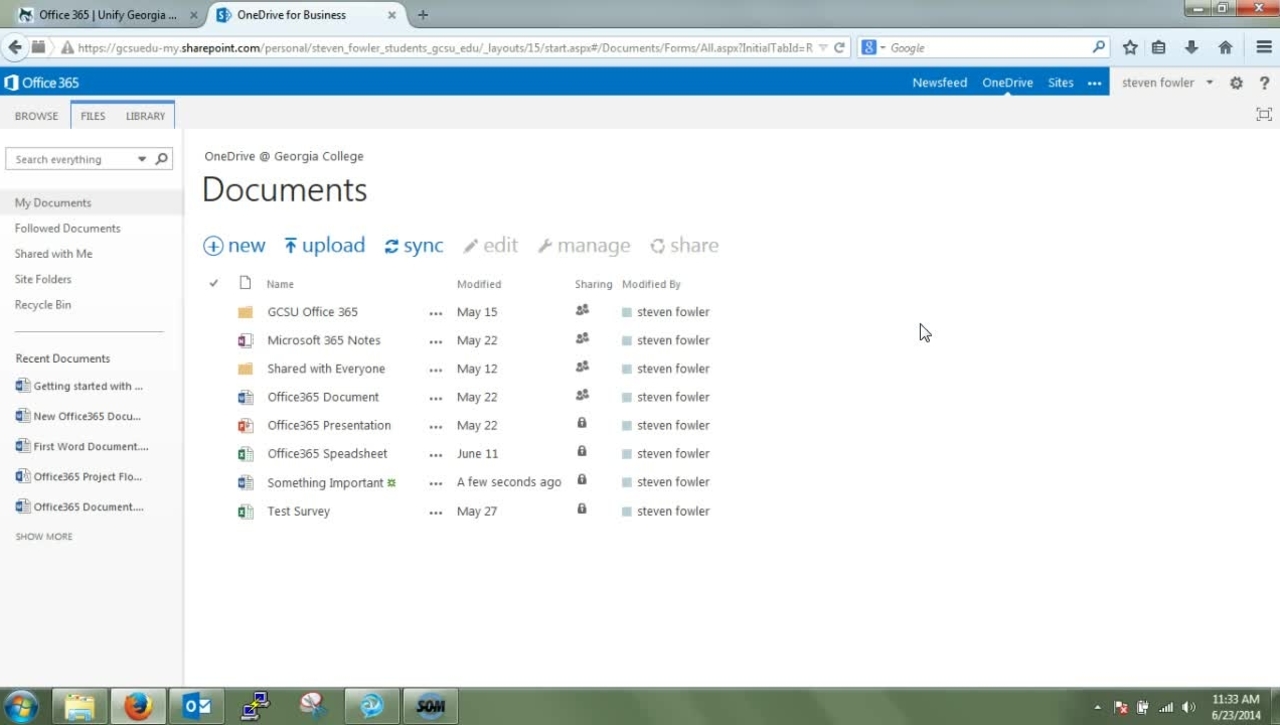The width and height of the screenshot is (1280, 725).
Task: Open Sites in the Office 365 bar
Action: pos(1061,83)
